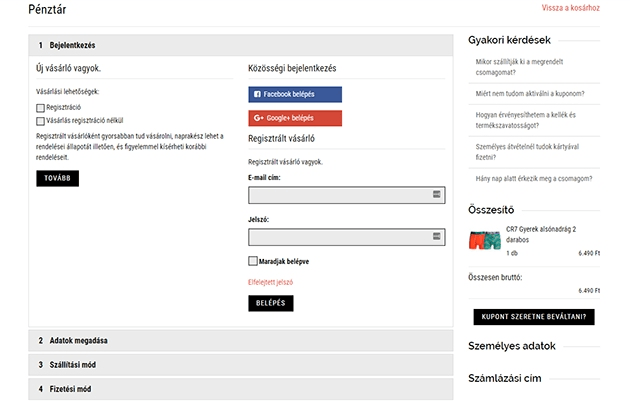Click autofill icon in E-mail cím field
The image size is (630, 401).
(437, 194)
